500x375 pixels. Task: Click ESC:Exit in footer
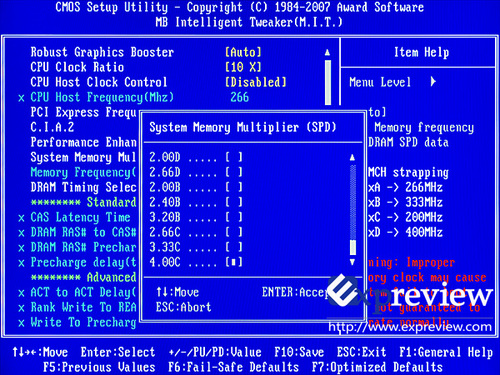(x=361, y=352)
